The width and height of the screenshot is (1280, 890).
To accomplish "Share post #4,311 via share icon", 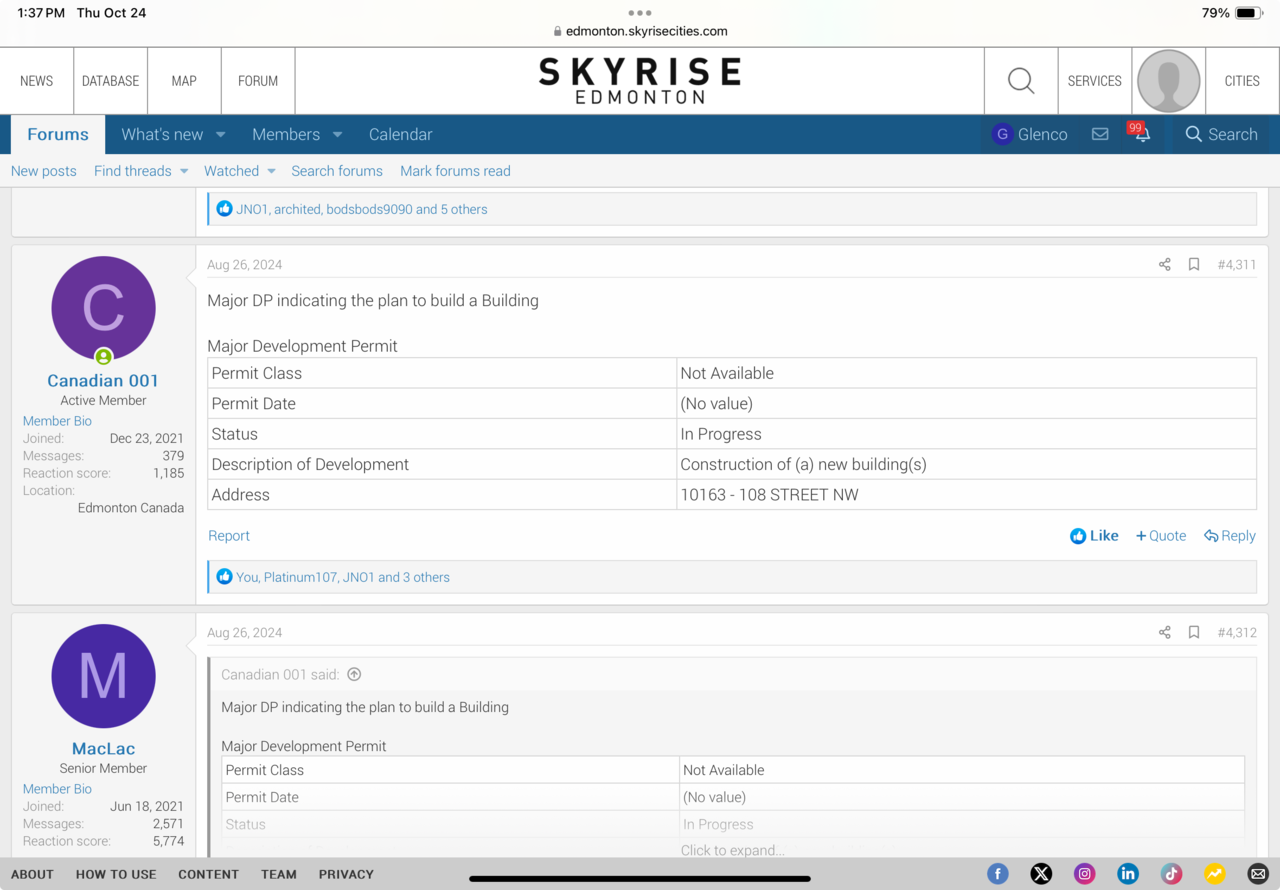I will coord(1165,265).
